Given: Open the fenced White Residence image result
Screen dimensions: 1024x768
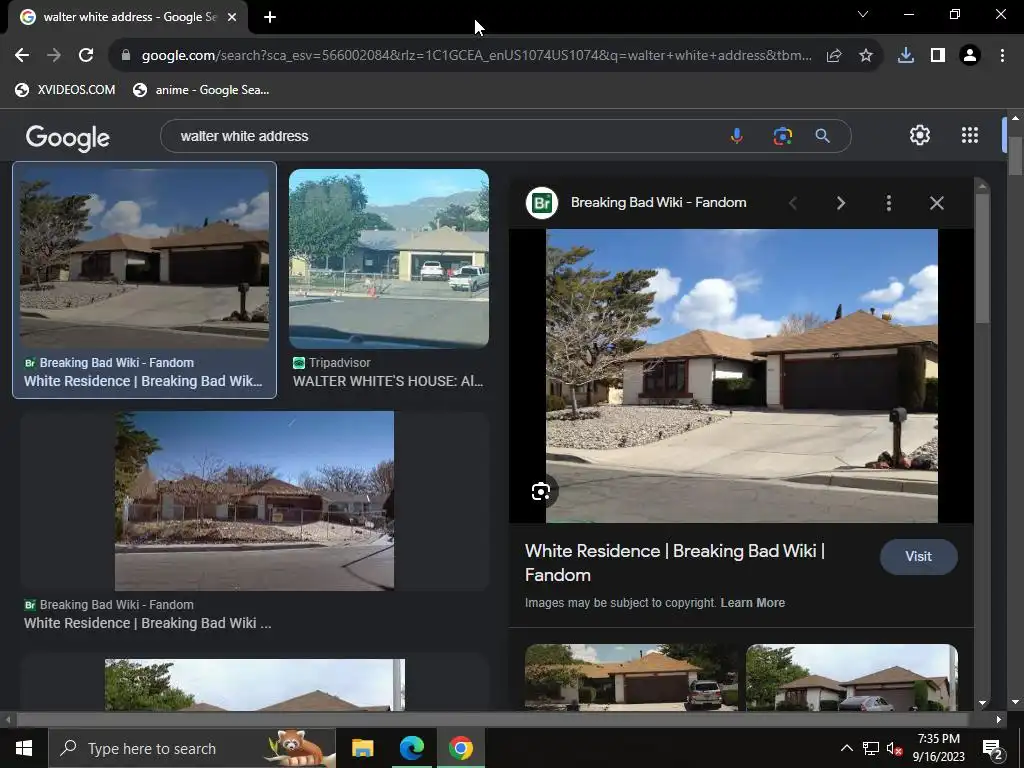Looking at the screenshot, I should click(255, 500).
